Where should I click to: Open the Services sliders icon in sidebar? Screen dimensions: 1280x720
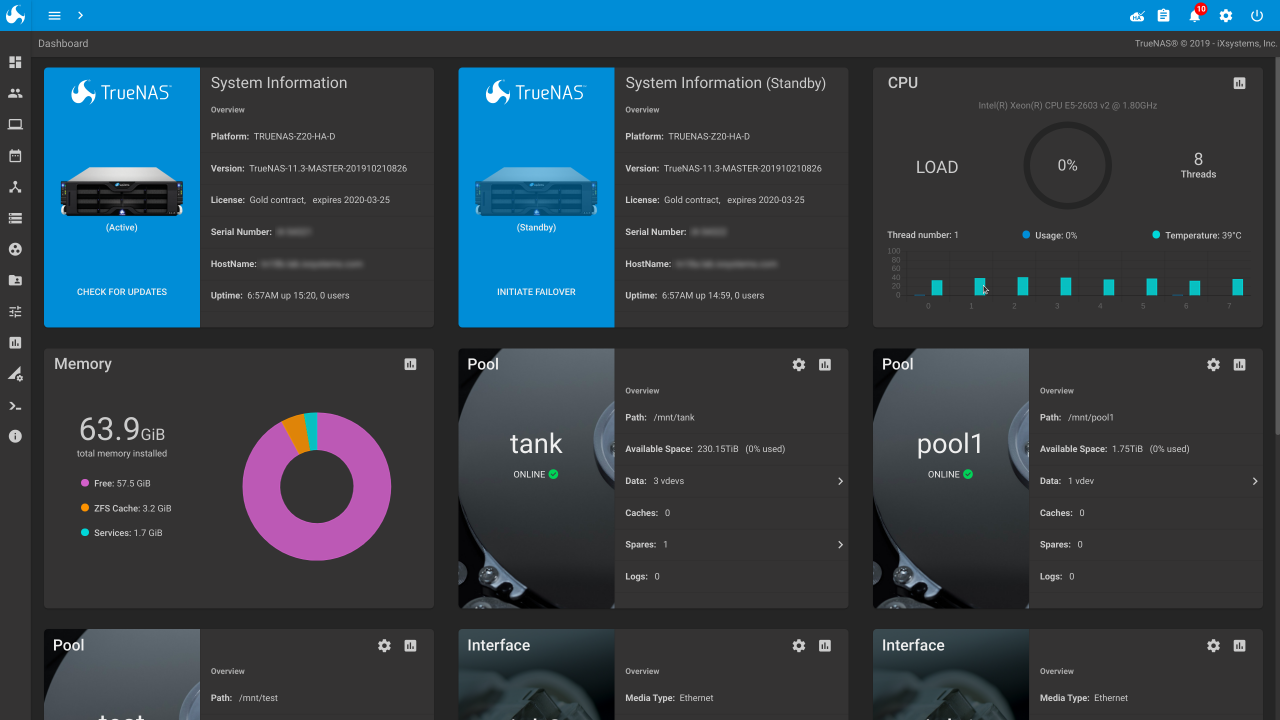tap(15, 311)
